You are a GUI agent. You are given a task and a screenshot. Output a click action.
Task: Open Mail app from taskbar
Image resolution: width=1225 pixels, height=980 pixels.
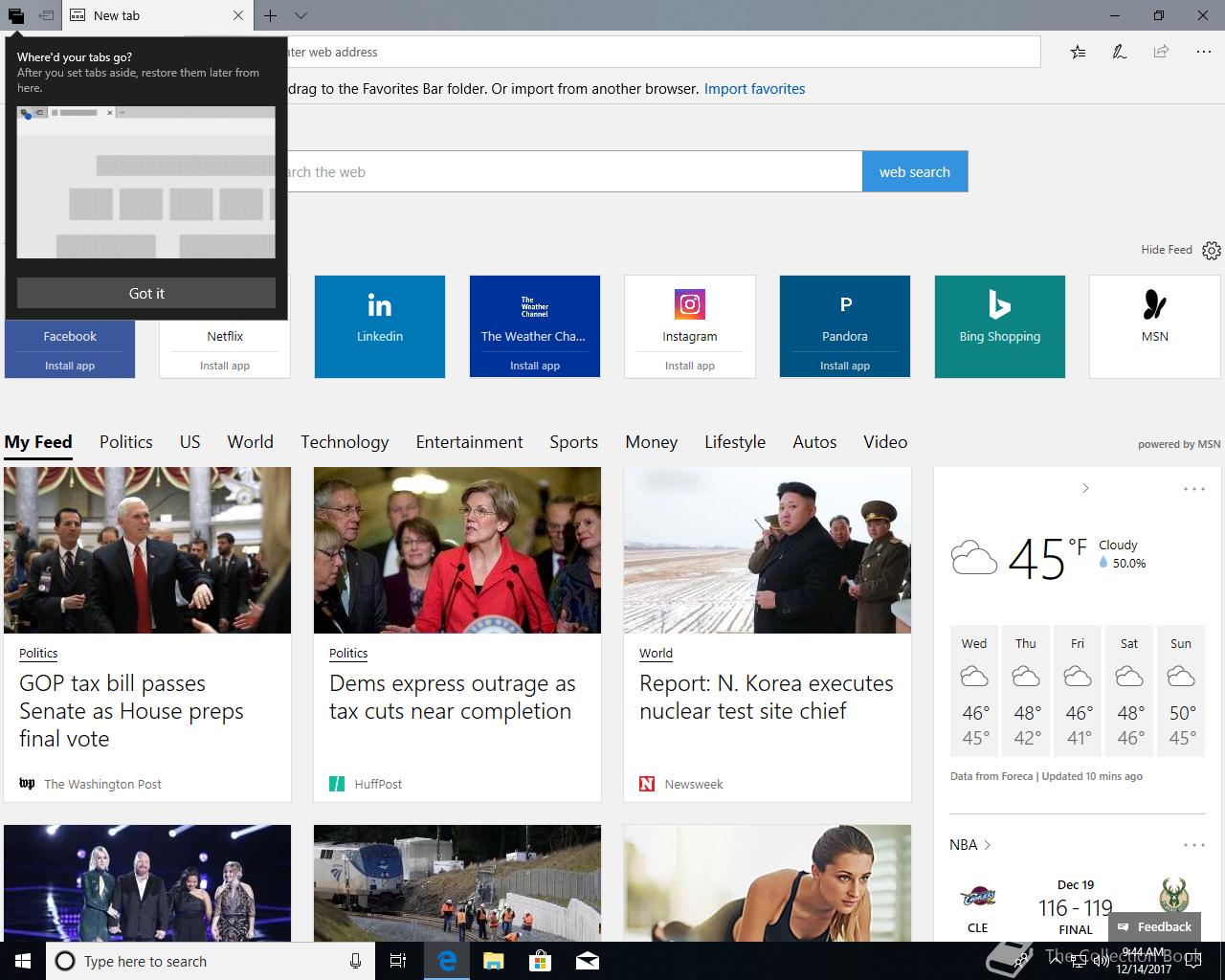coord(588,961)
